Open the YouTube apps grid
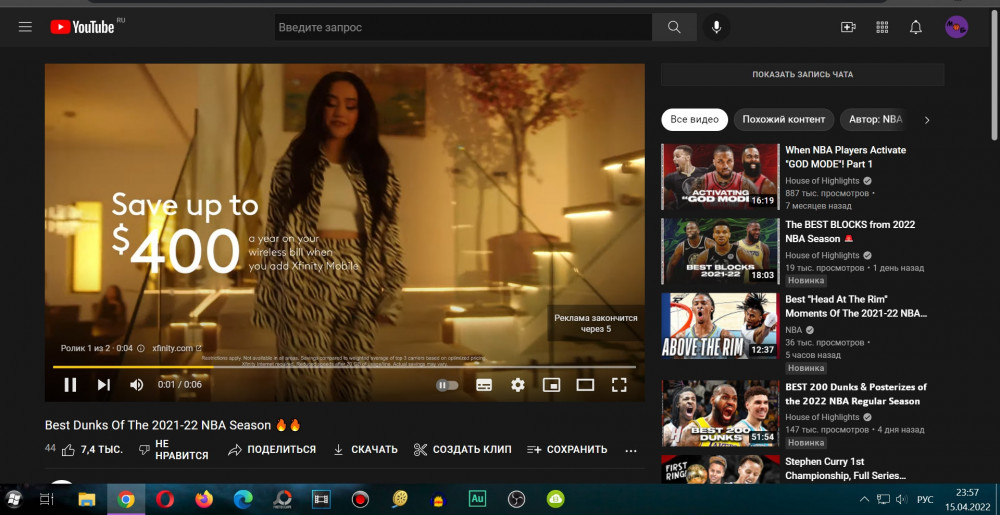 pyautogui.click(x=882, y=27)
